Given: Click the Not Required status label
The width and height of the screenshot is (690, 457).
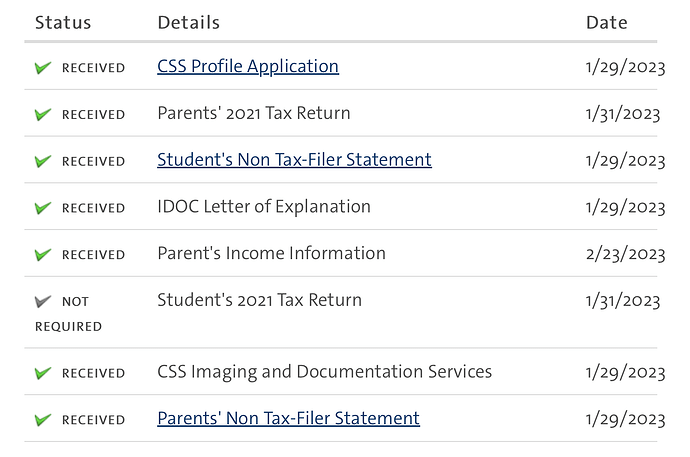Looking at the screenshot, I should point(69,313).
